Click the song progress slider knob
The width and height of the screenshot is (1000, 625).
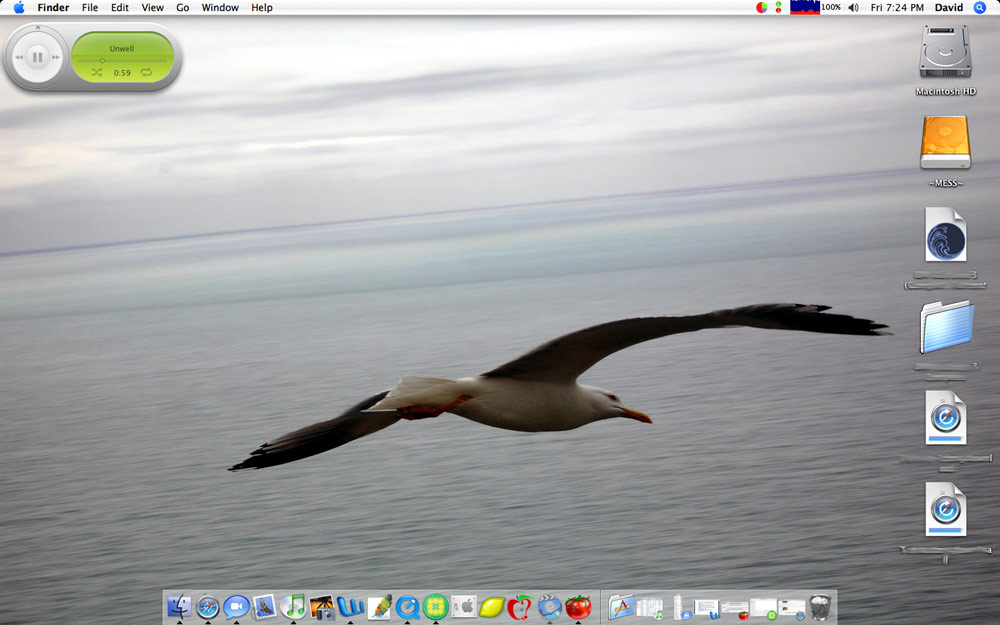[x=102, y=61]
